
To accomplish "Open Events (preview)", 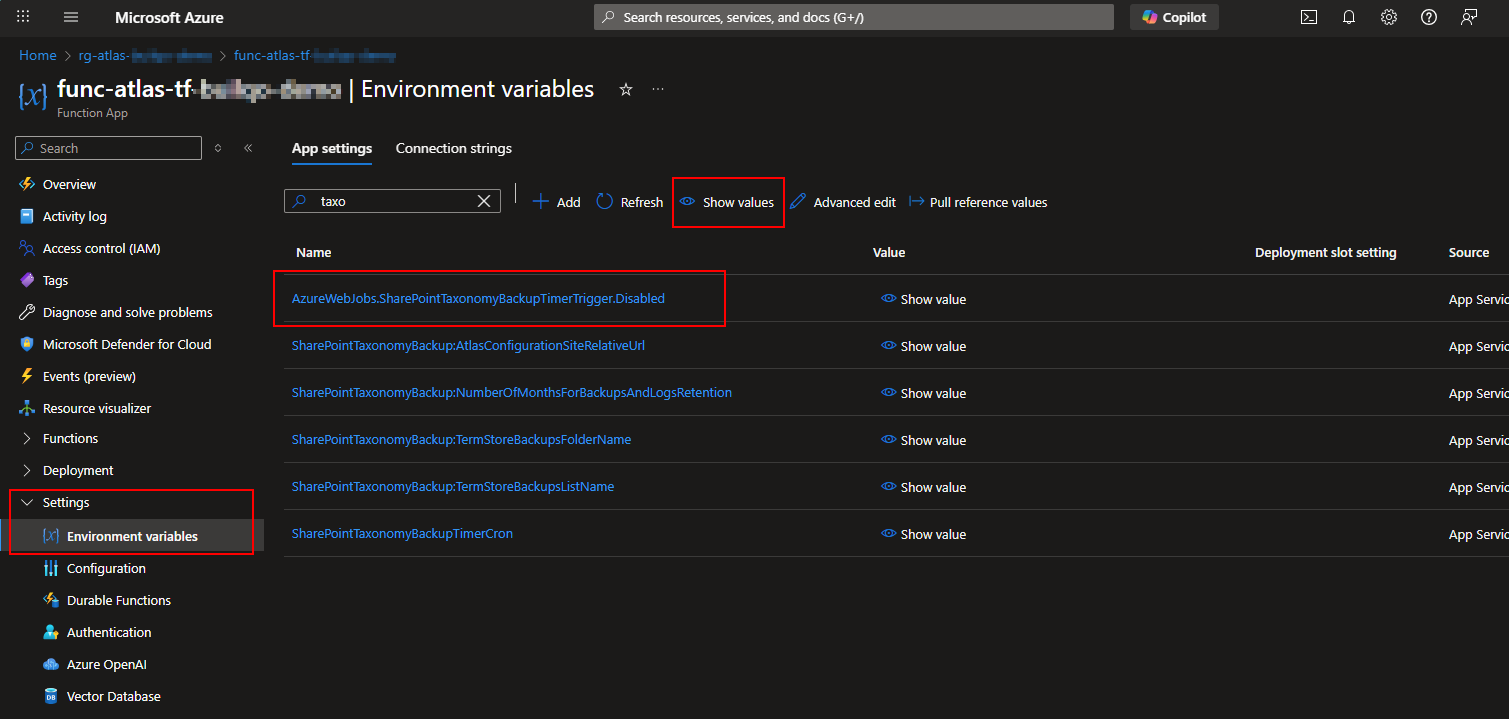I will pos(89,376).
